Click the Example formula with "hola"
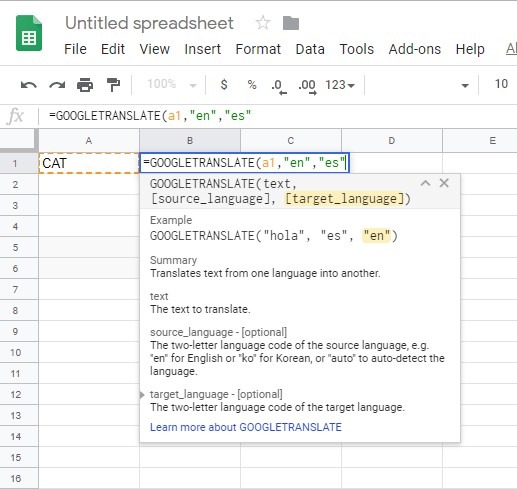The image size is (517, 489). [x=274, y=235]
